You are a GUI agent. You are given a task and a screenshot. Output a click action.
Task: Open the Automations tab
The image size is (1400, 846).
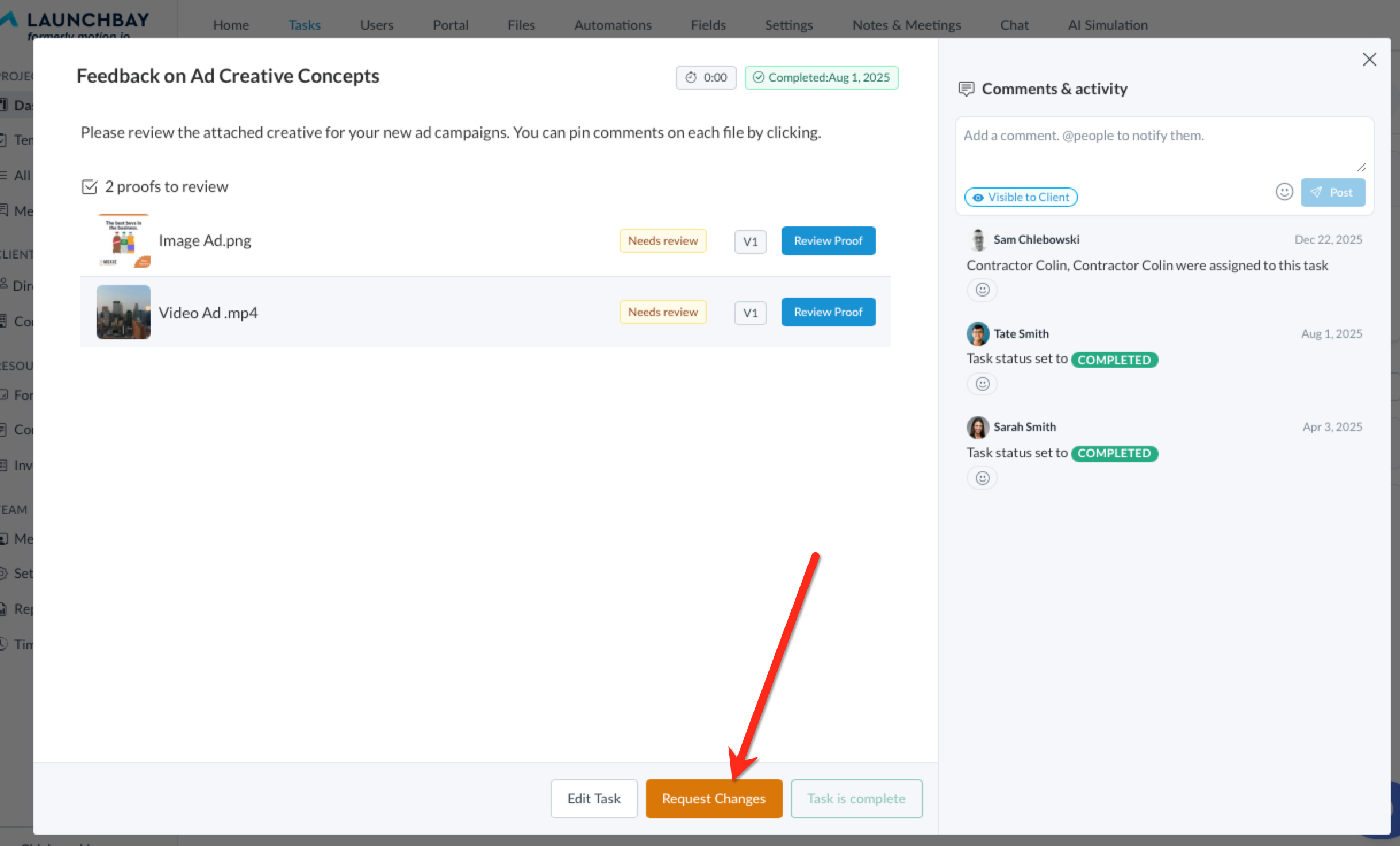pos(613,25)
